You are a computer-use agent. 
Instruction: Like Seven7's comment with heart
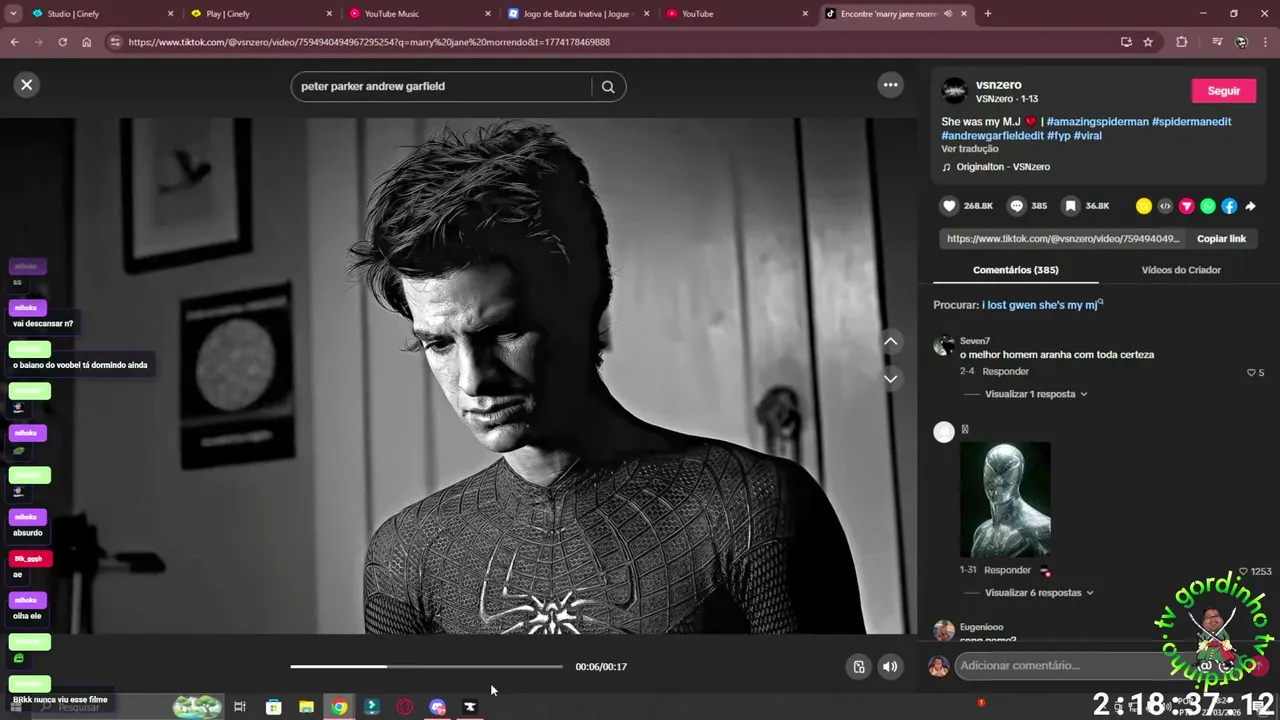(1251, 372)
